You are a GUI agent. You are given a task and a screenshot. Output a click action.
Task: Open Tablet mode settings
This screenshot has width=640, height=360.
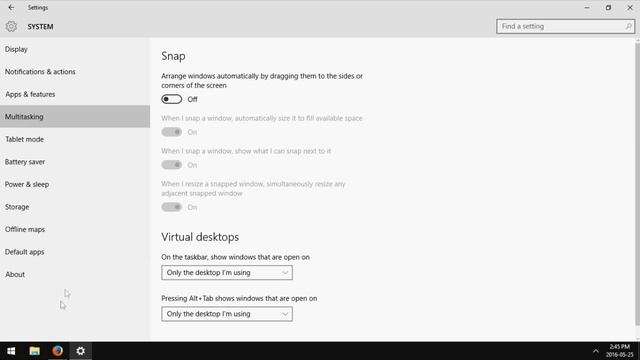pyautogui.click(x=75, y=139)
